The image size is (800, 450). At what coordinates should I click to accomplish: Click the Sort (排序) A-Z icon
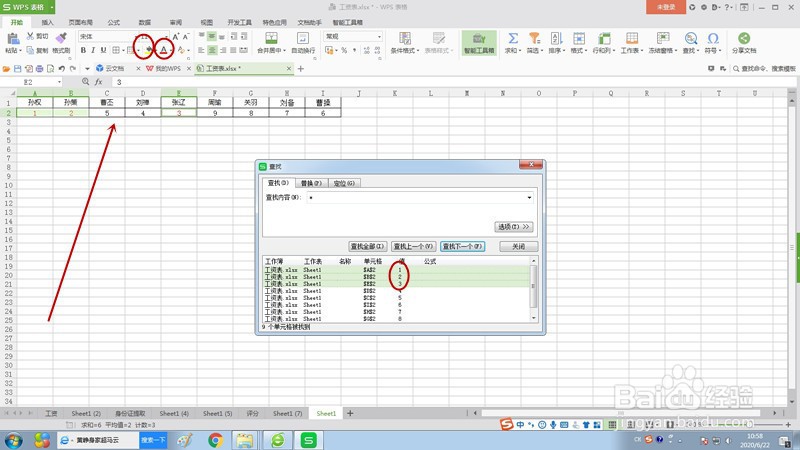click(x=556, y=38)
